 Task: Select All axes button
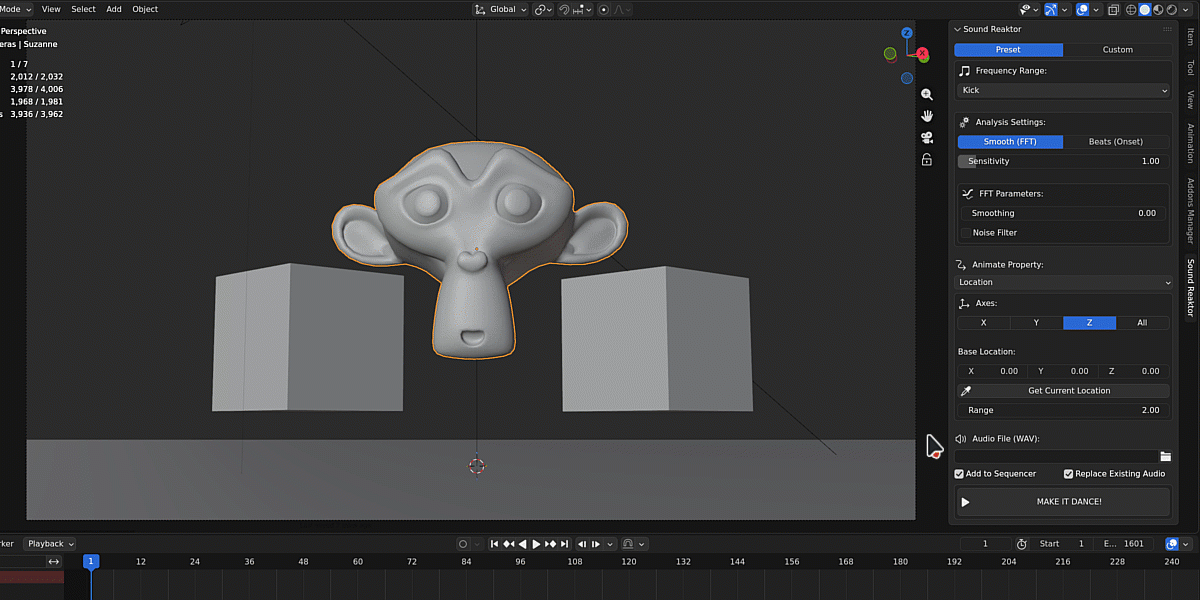coord(1142,323)
